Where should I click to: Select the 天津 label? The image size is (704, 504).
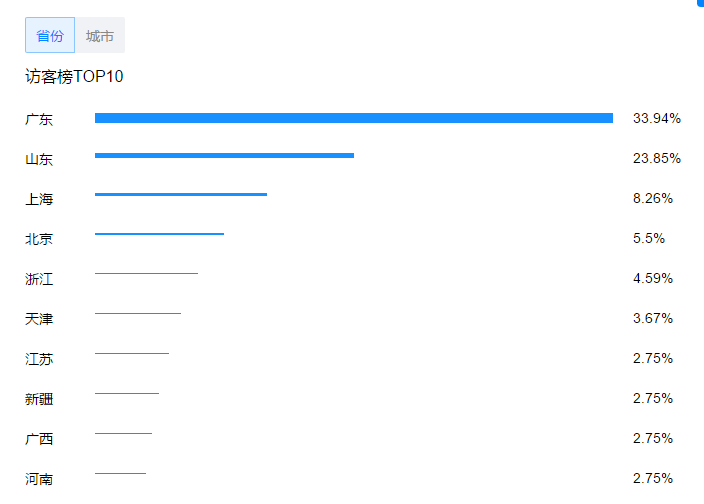click(x=39, y=319)
